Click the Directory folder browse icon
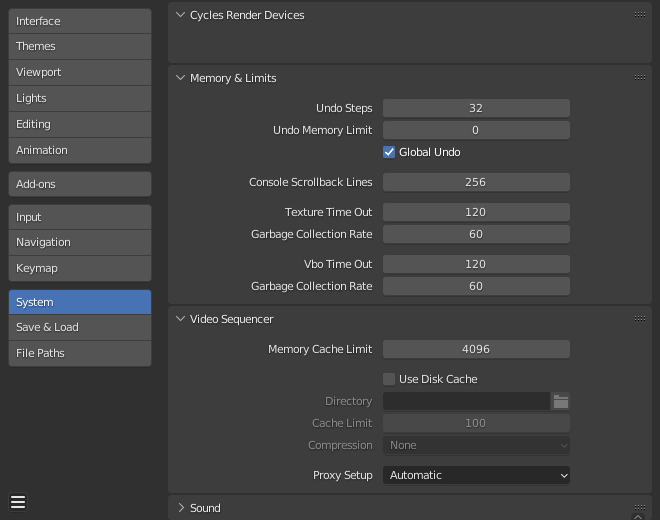Image resolution: width=660 pixels, height=520 pixels. coord(561,401)
